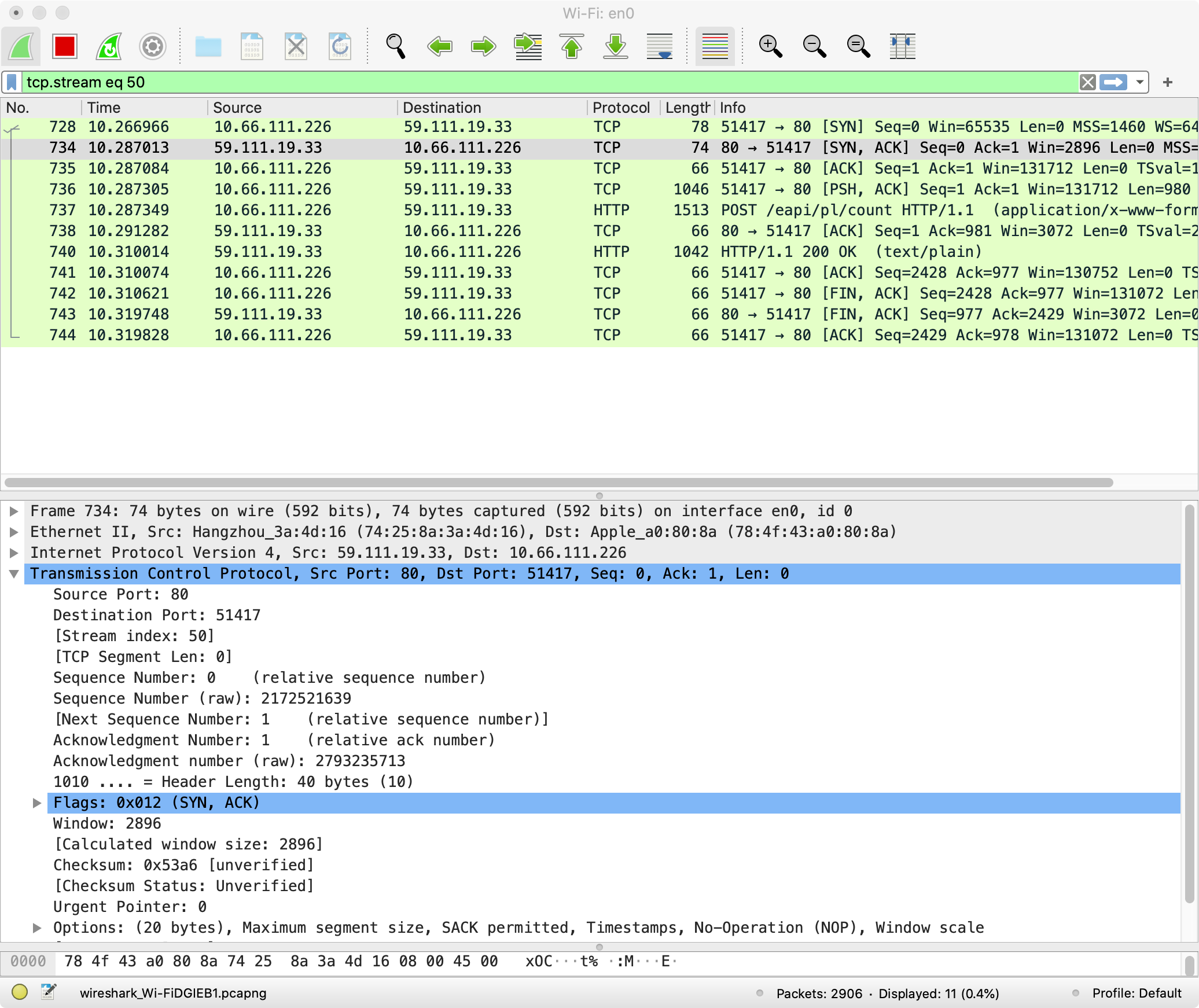Open capture options gear icon
The width and height of the screenshot is (1199, 1008).
pos(153,46)
